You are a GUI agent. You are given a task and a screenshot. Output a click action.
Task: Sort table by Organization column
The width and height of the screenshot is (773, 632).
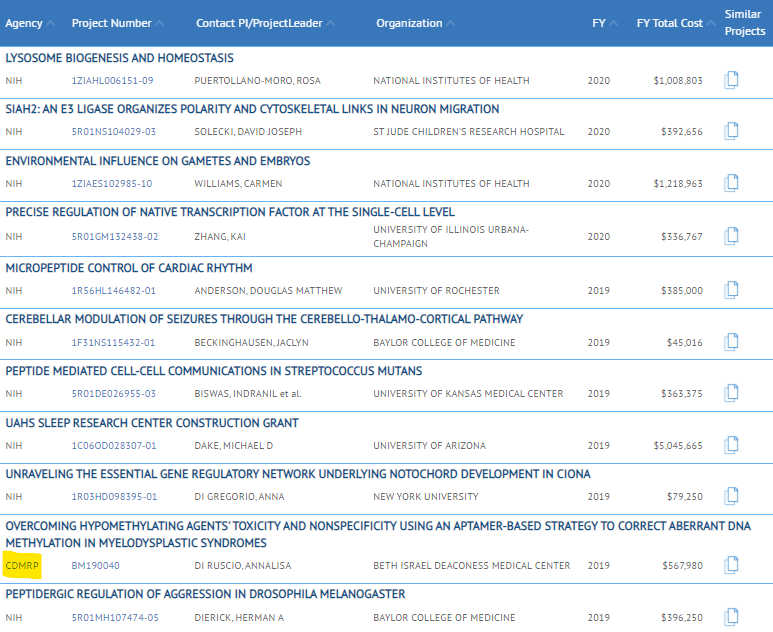415,23
